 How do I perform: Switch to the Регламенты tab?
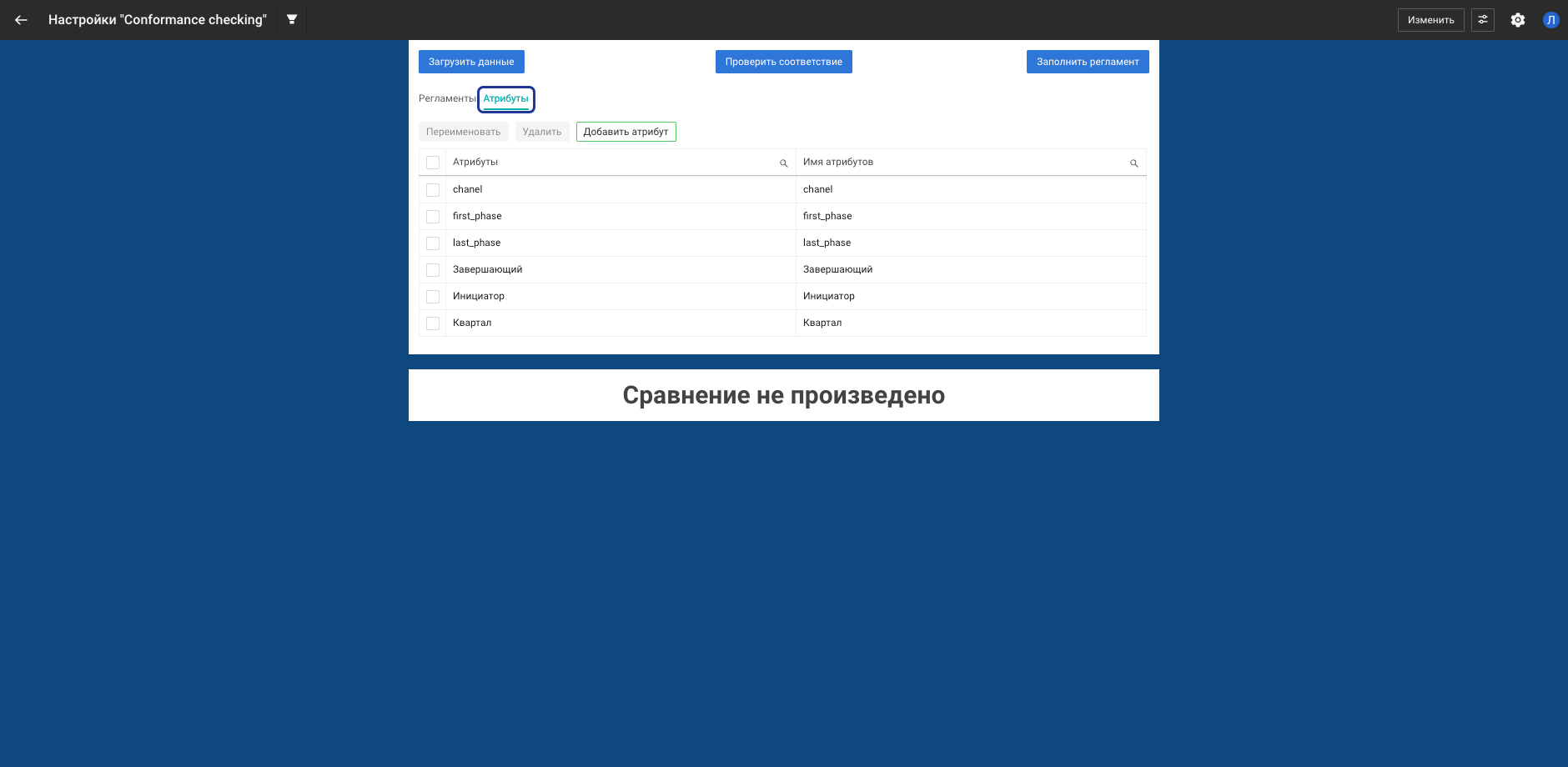[x=446, y=98]
